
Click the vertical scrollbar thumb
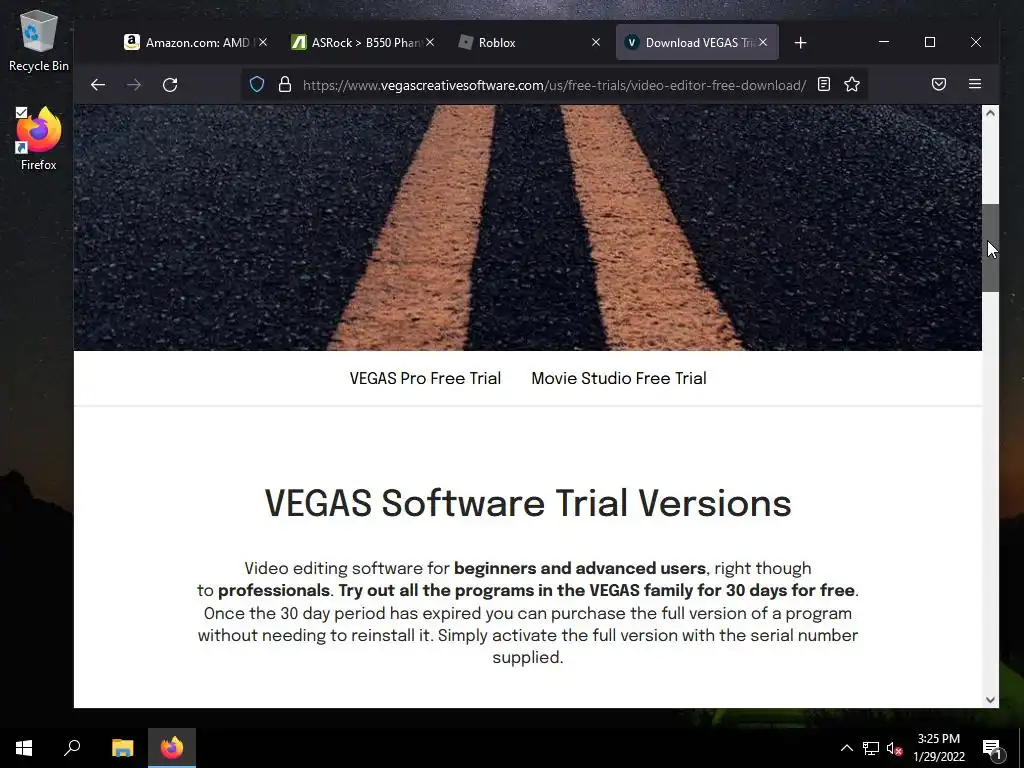click(990, 248)
